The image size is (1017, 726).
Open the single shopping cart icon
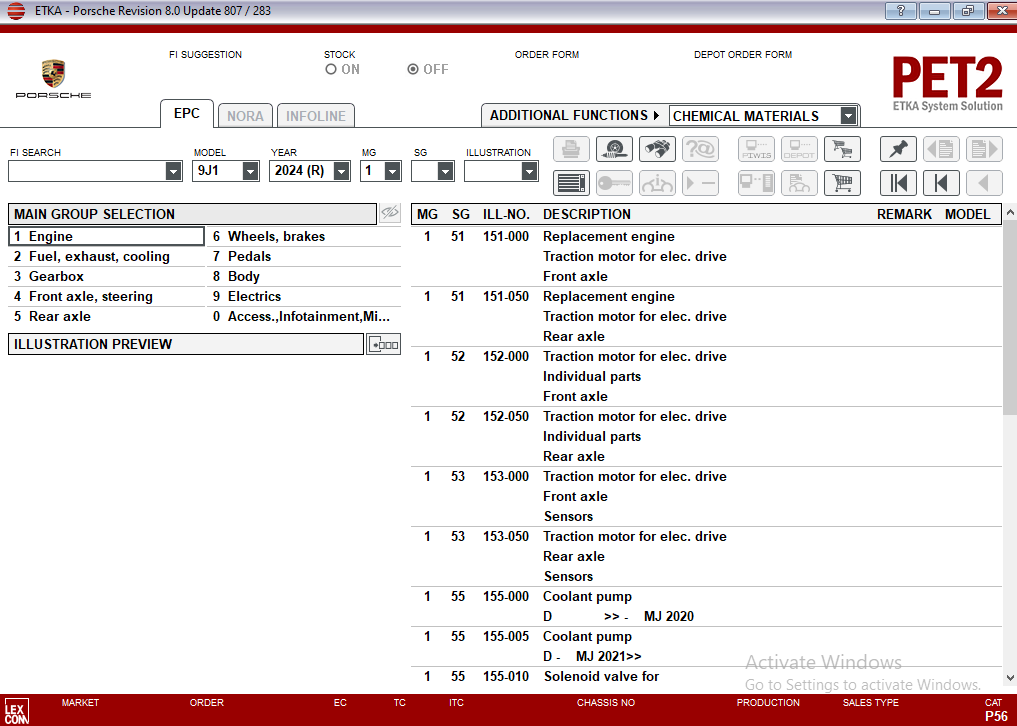point(842,183)
